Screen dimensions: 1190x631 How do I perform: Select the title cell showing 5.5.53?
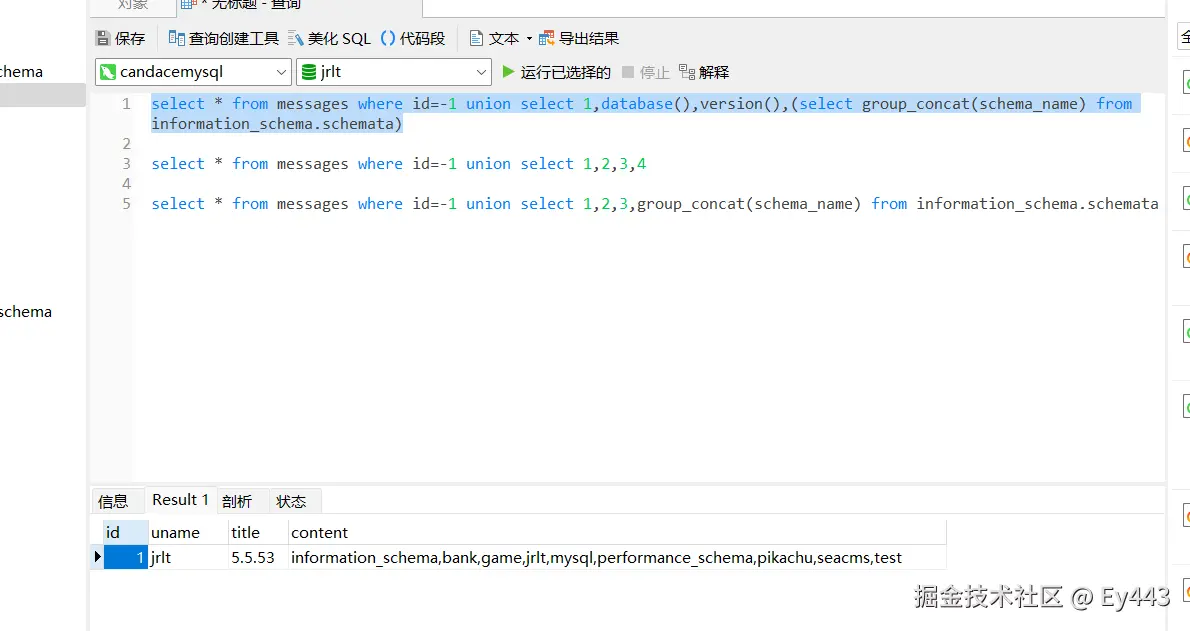258,557
